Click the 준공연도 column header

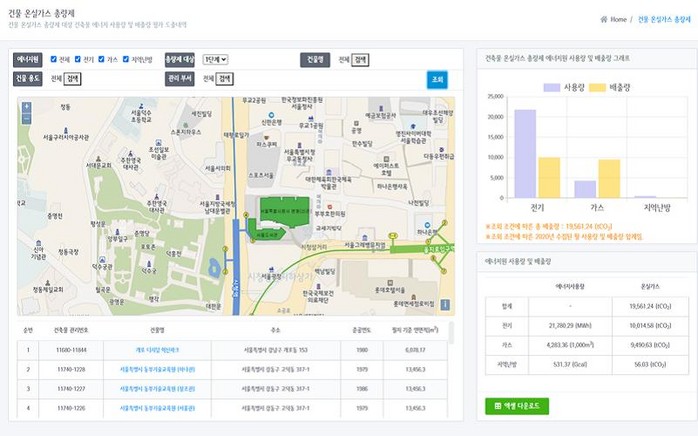pyautogui.click(x=361, y=330)
